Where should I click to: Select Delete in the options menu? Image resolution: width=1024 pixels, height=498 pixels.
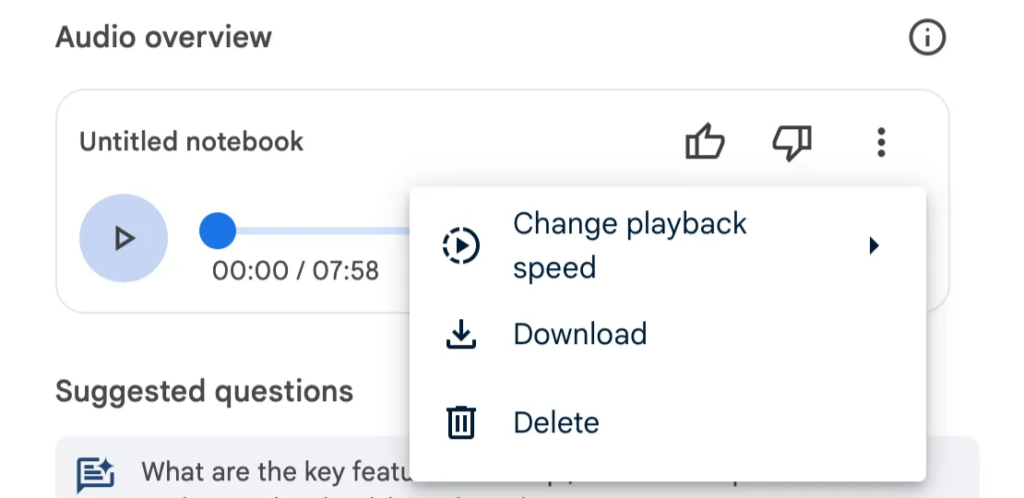pos(556,423)
